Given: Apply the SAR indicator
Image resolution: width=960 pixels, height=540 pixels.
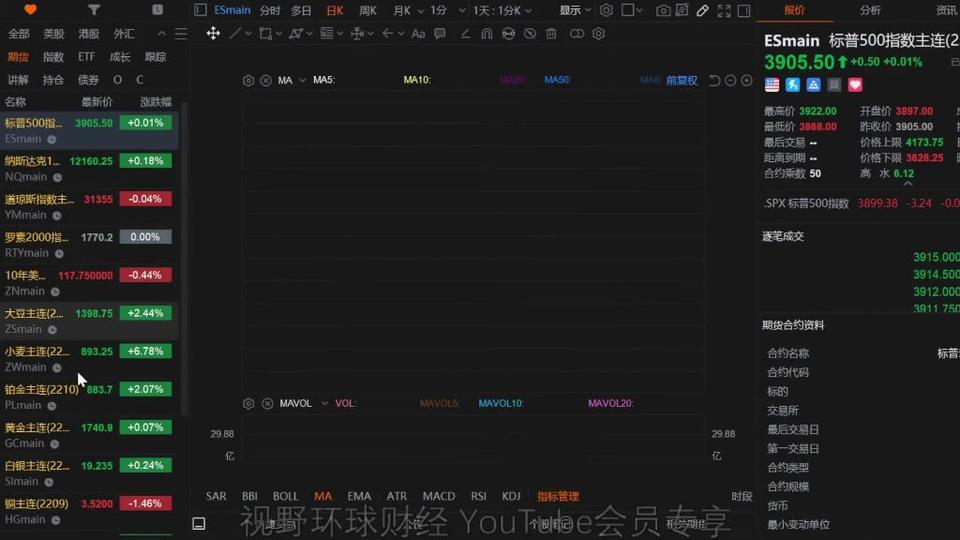Looking at the screenshot, I should point(216,496).
